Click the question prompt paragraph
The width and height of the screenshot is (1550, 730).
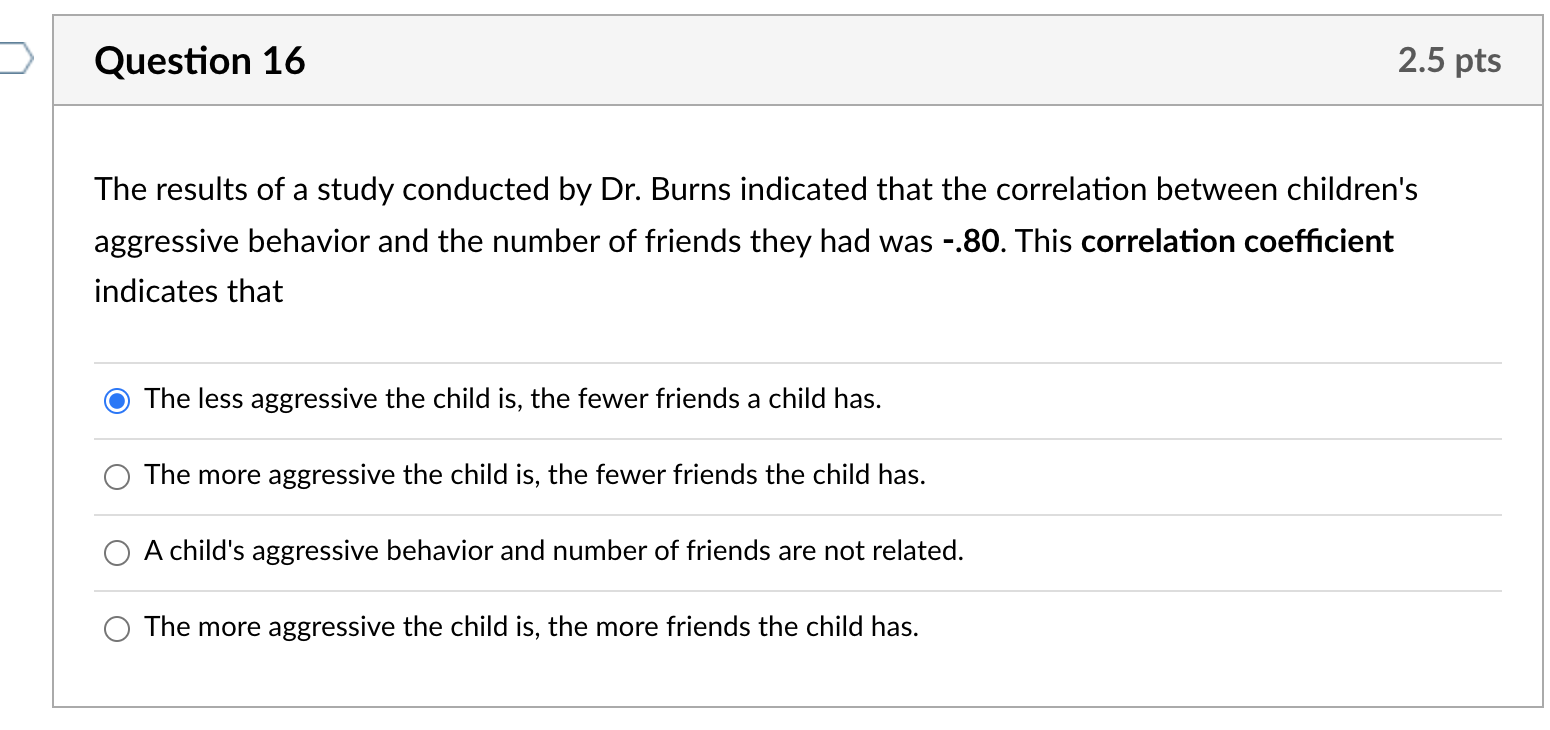click(x=754, y=240)
